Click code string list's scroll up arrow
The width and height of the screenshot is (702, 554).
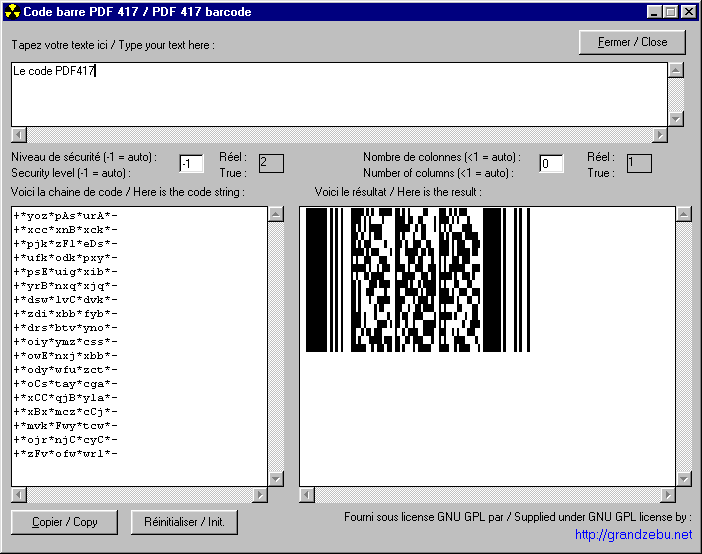(x=275, y=214)
